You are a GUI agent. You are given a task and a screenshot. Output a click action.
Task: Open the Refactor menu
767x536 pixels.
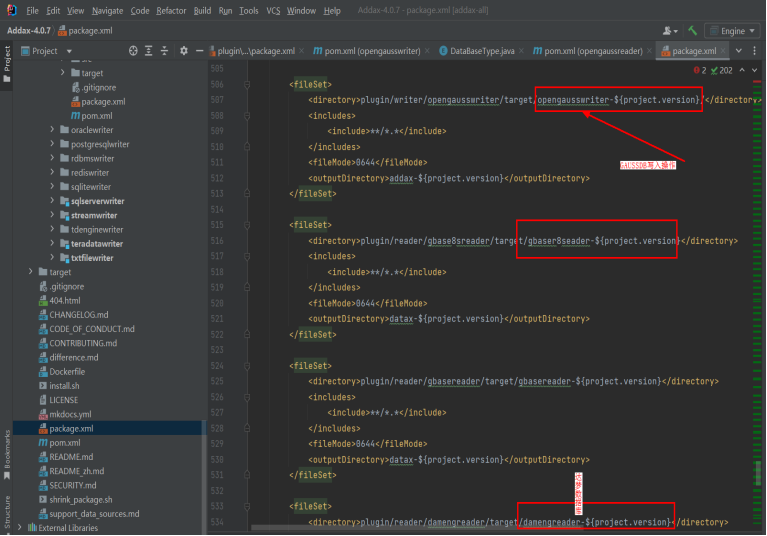point(171,10)
